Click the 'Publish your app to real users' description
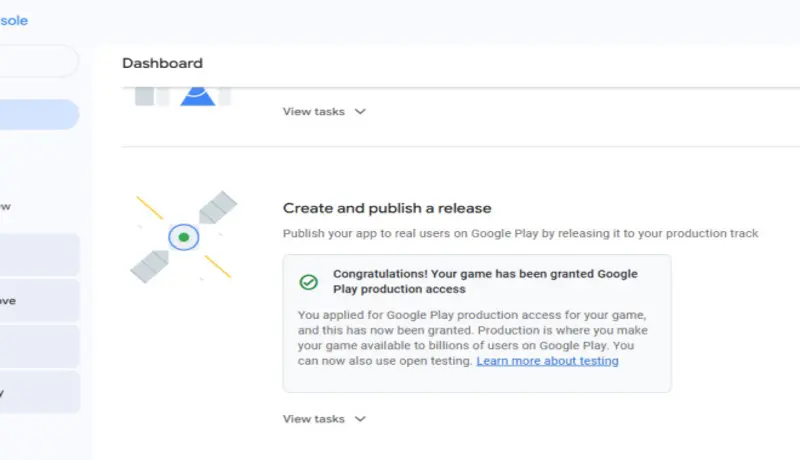 pyautogui.click(x=520, y=233)
